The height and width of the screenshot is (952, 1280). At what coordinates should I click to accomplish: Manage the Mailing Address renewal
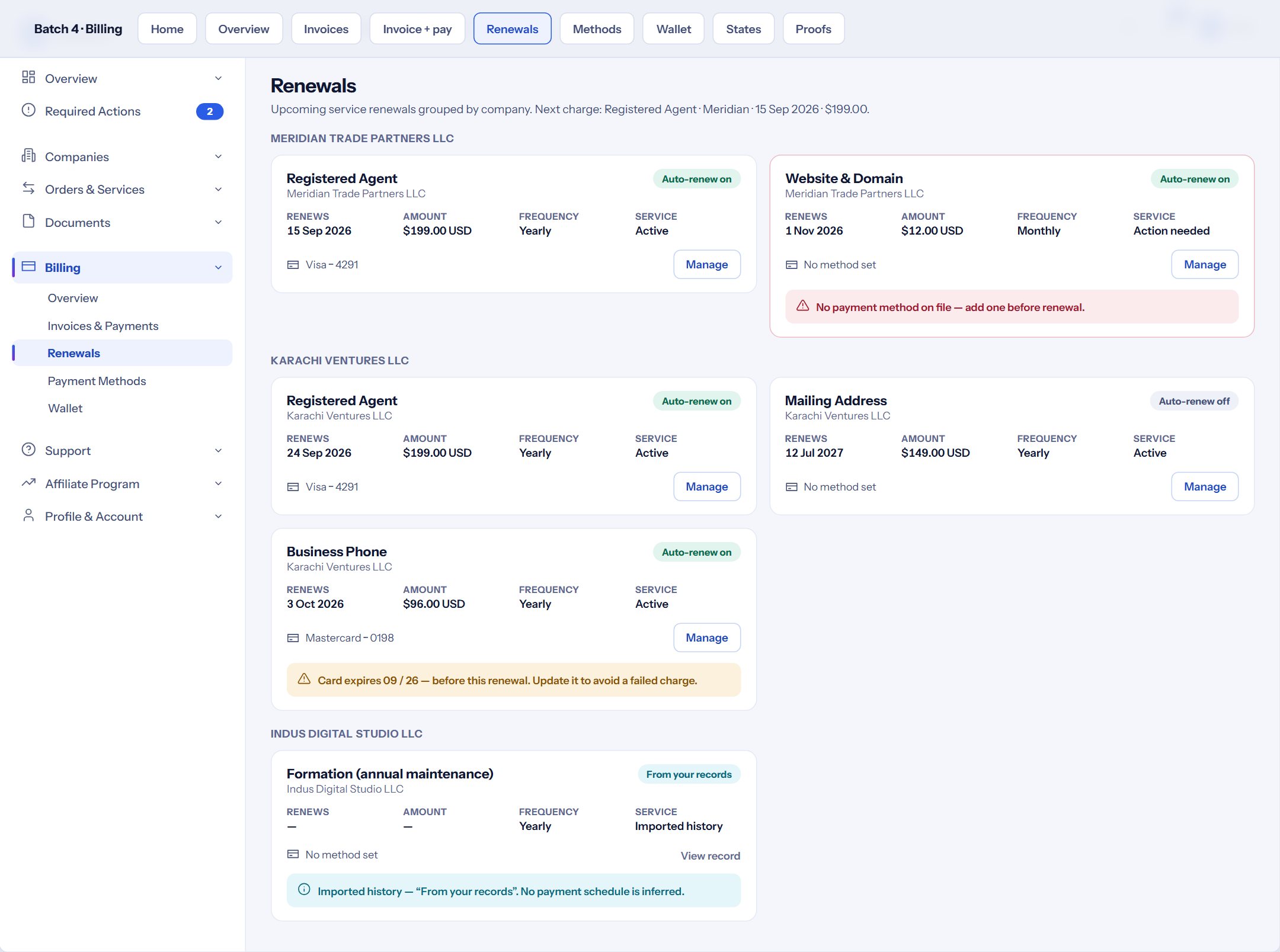[1205, 486]
